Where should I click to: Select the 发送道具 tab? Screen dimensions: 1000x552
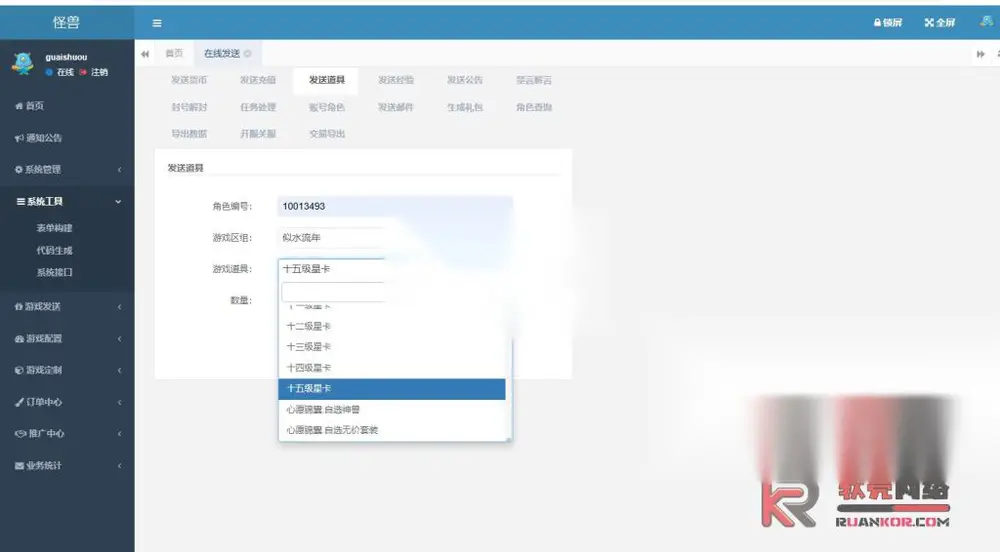pos(327,80)
